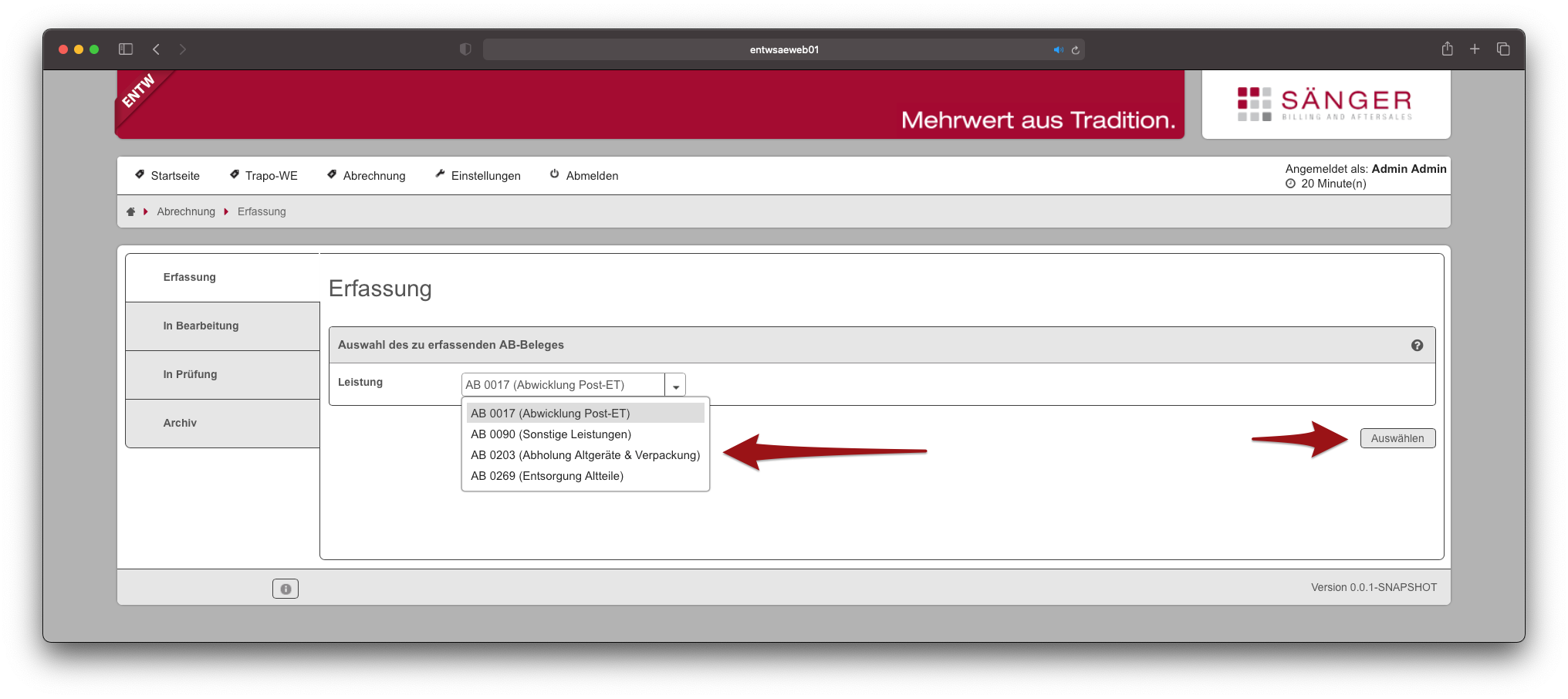Show the tab overview icon

point(1503,49)
